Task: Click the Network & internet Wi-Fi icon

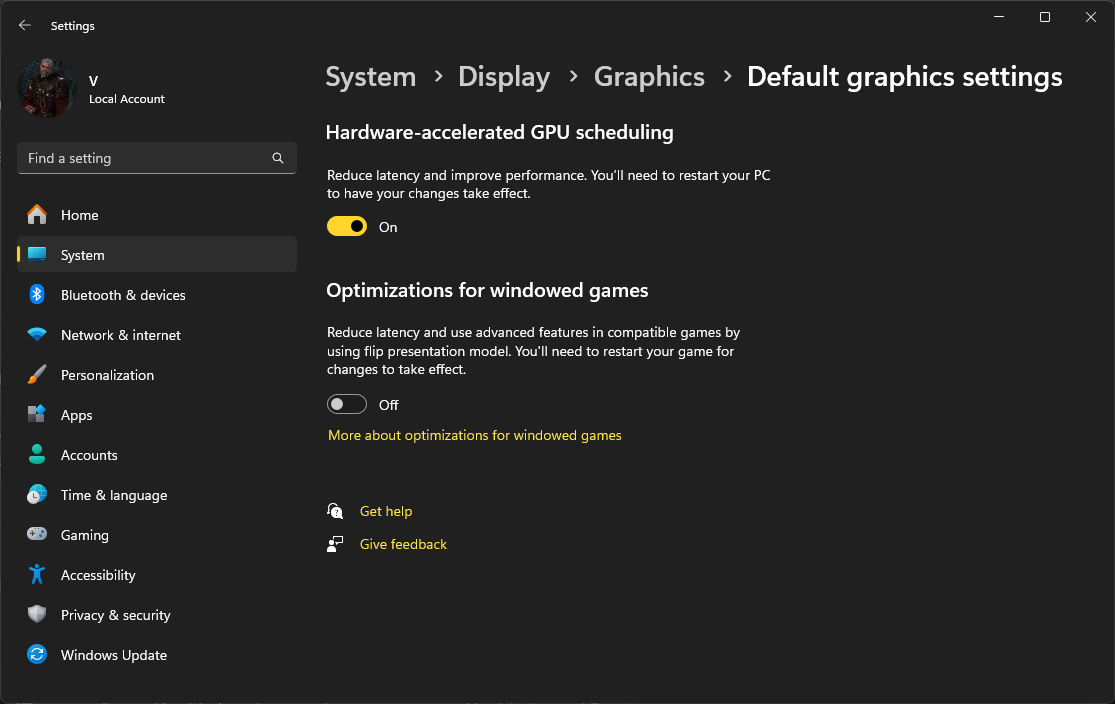Action: 37,335
